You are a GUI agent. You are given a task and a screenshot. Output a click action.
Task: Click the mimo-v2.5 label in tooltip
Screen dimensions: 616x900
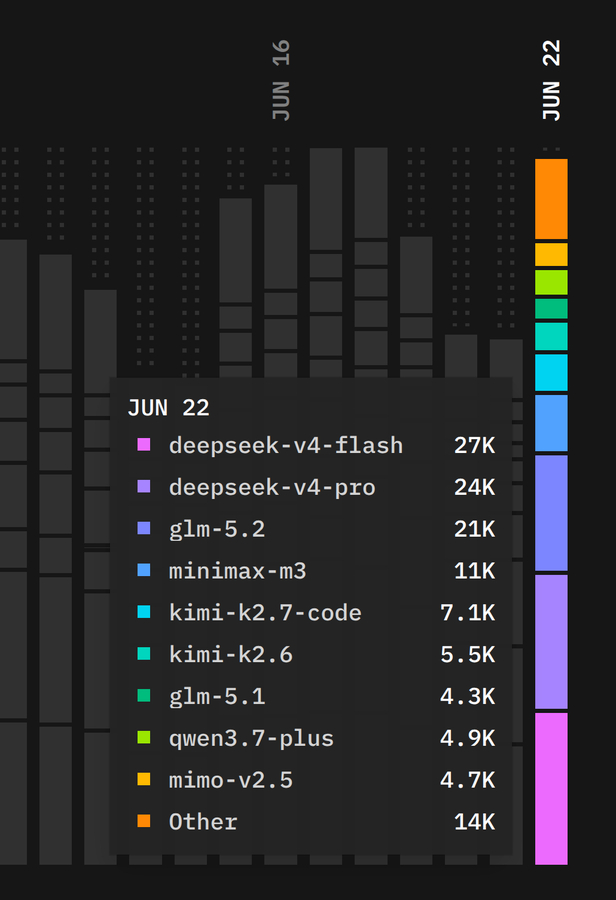coord(231,781)
